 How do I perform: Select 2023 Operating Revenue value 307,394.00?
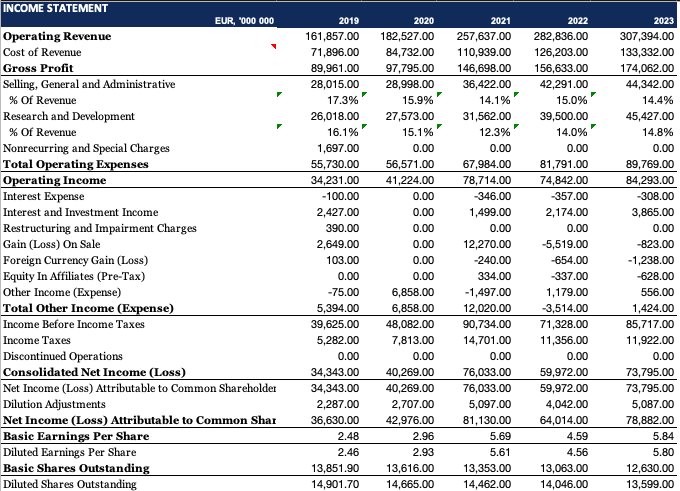(x=647, y=36)
